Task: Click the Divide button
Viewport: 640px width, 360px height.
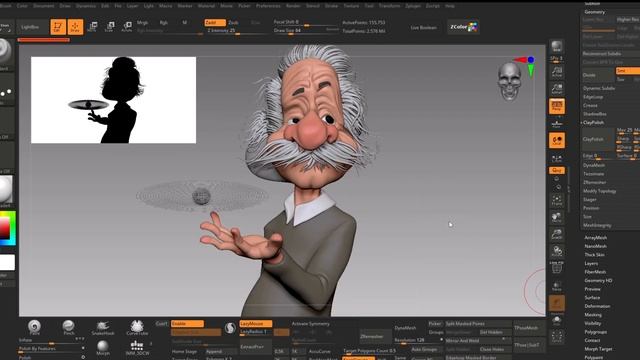Action: (x=598, y=75)
